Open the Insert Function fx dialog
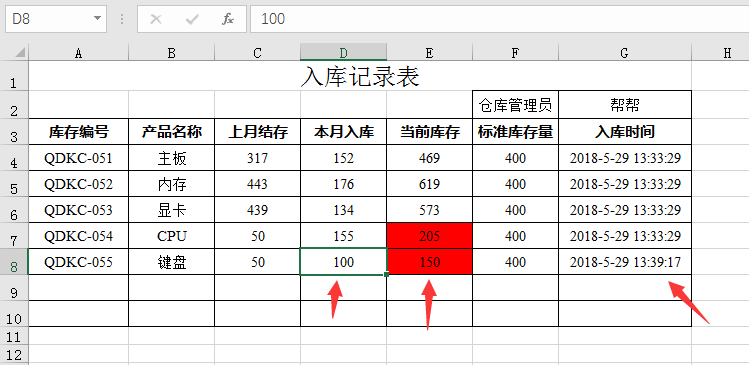Screen dimensions: 749x365 228,19
